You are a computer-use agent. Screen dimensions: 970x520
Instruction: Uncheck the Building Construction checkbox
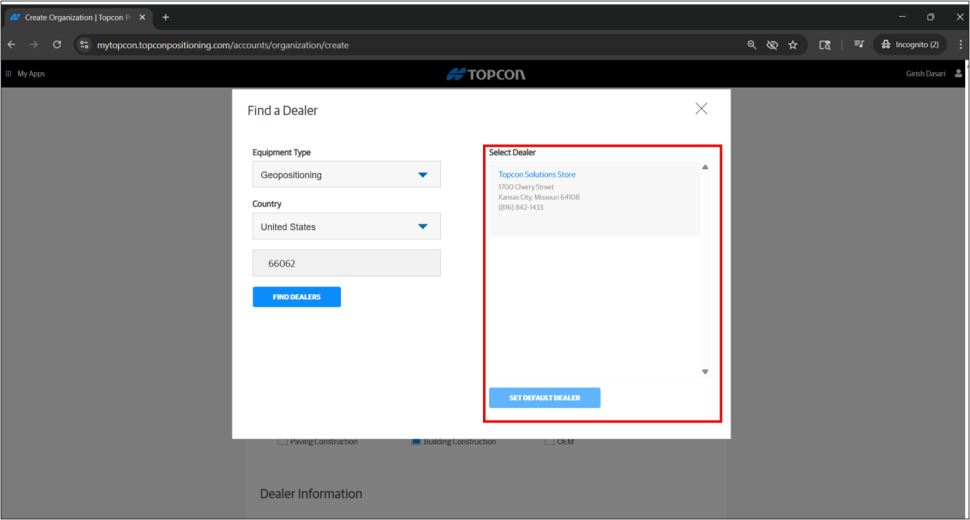pyautogui.click(x=416, y=442)
